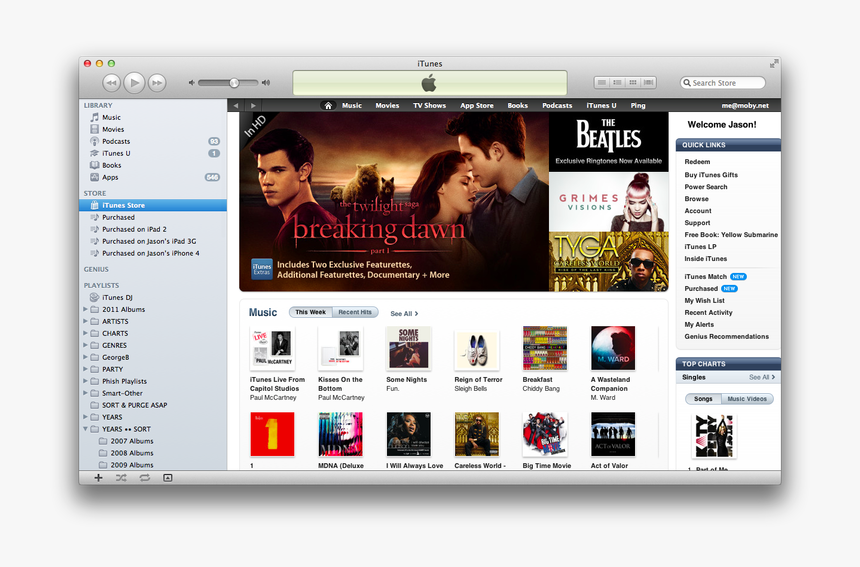This screenshot has width=860, height=567.
Task: Open the iTunes U store tab
Action: pyautogui.click(x=601, y=105)
